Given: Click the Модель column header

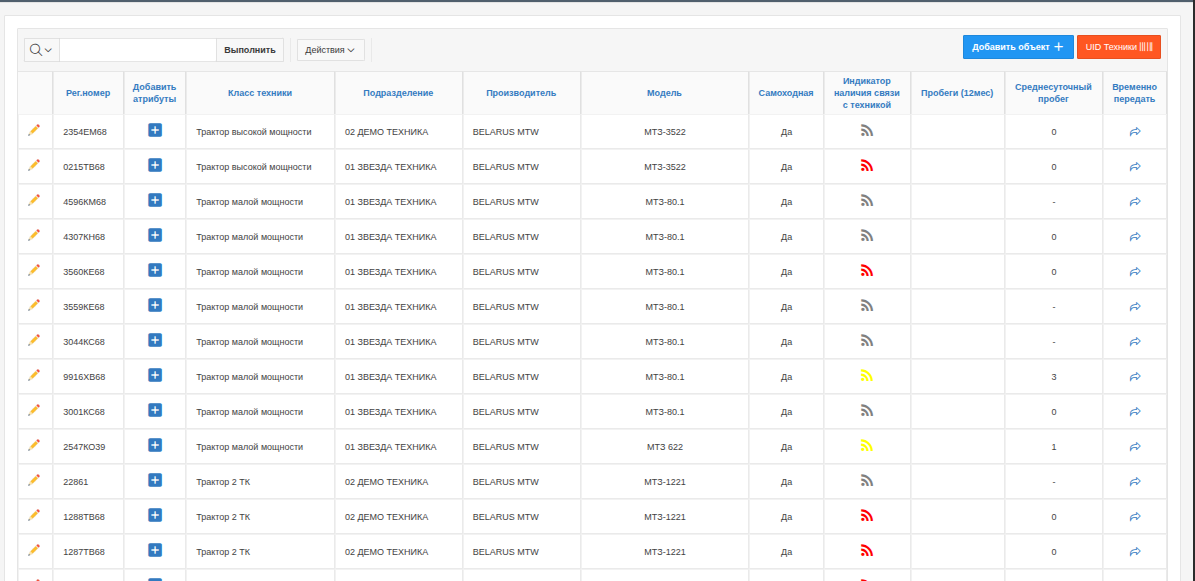Looking at the screenshot, I should click(664, 93).
